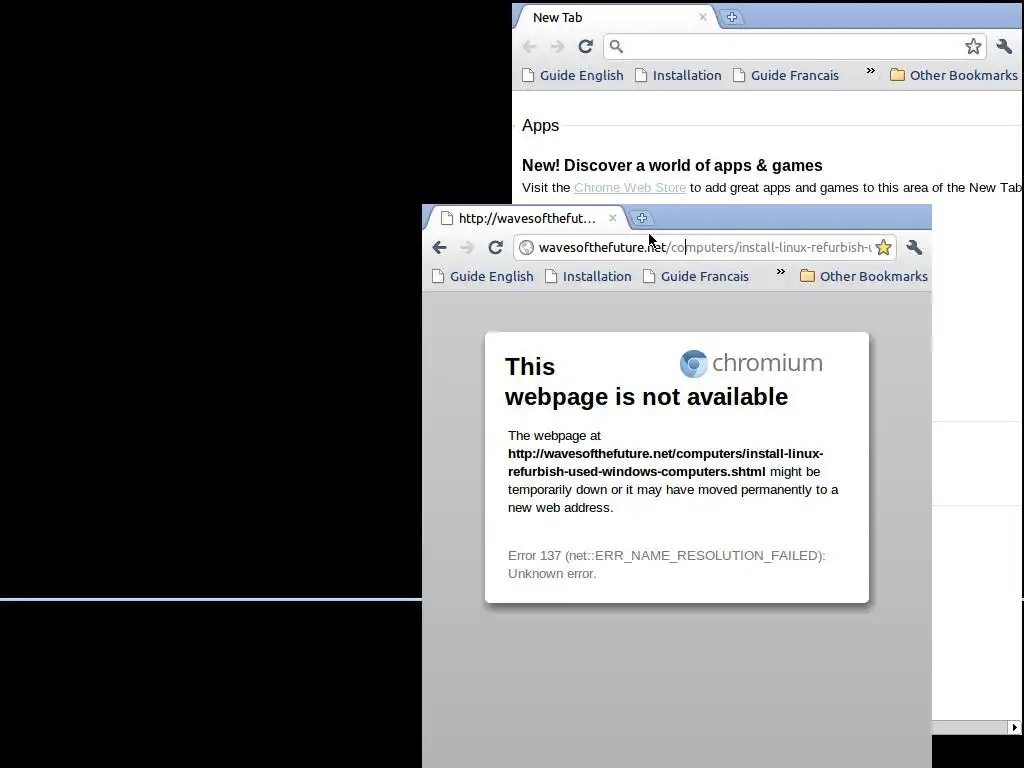Image resolution: width=1024 pixels, height=768 pixels.
Task: Click the wavesofthefuture.net address bar
Action: (x=704, y=248)
